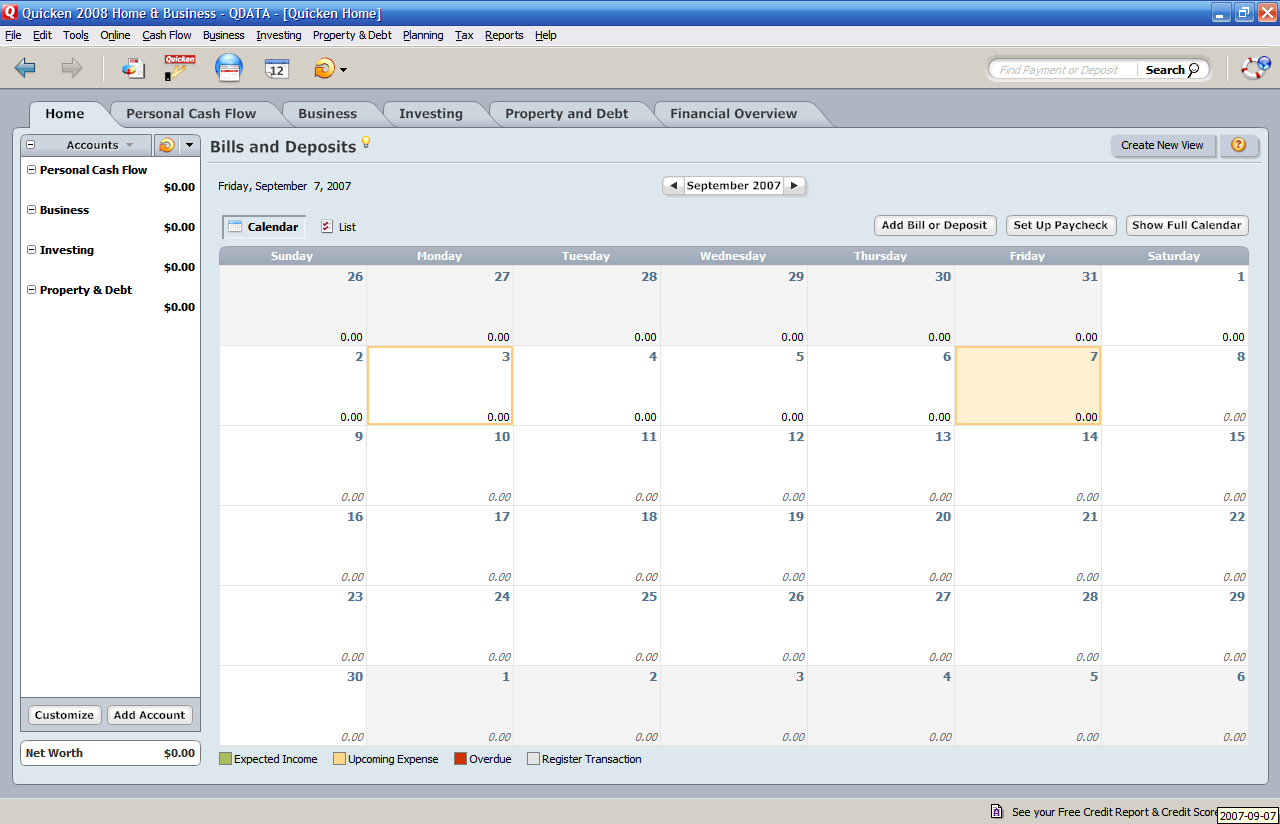
Task: Select the highlighted day 7 calendar cell
Action: pos(1028,386)
